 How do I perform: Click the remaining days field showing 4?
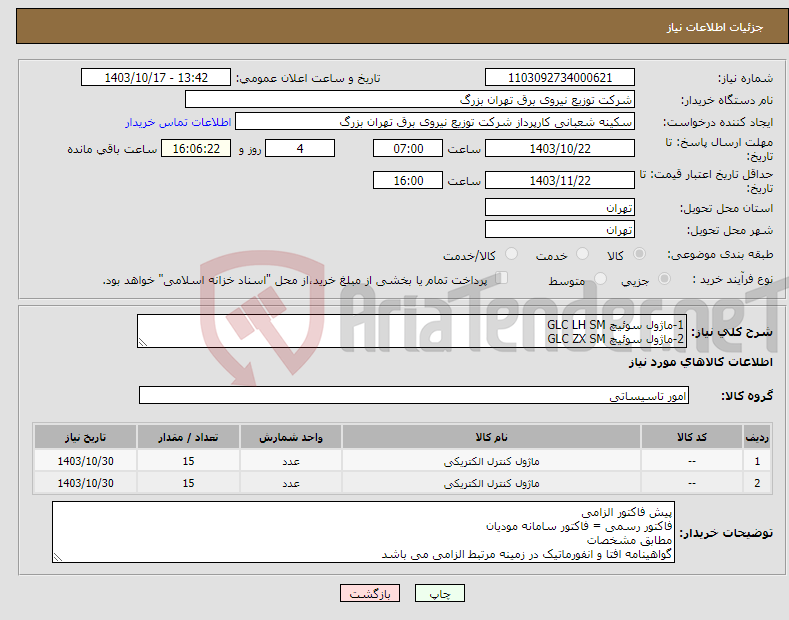[300, 148]
